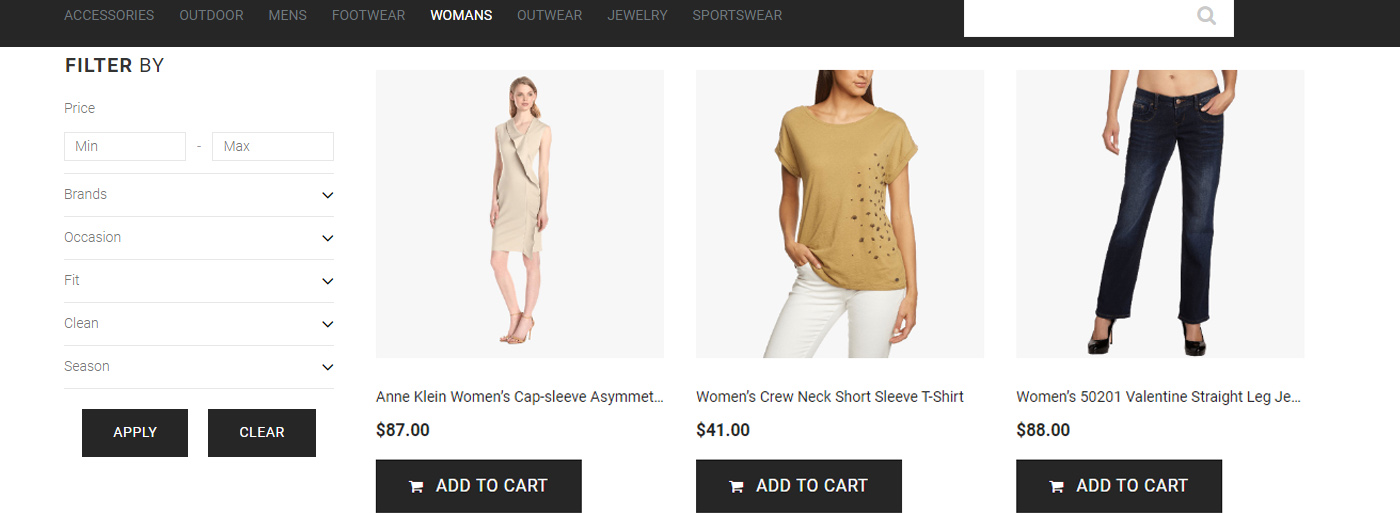Open the Women's Crew Neck T-Shirt title link

click(830, 397)
